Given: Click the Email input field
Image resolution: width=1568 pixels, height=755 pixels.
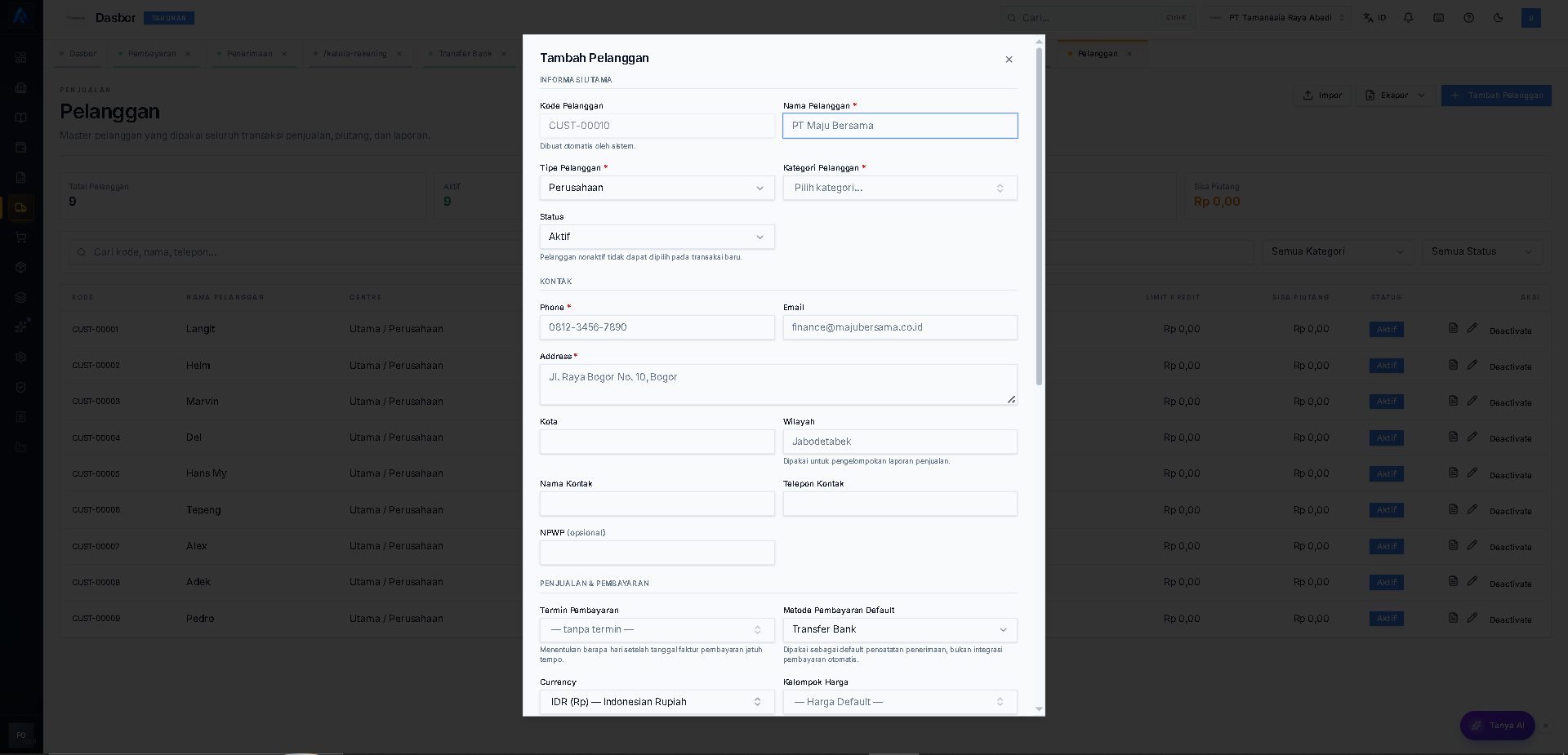Looking at the screenshot, I should pyautogui.click(x=900, y=327).
